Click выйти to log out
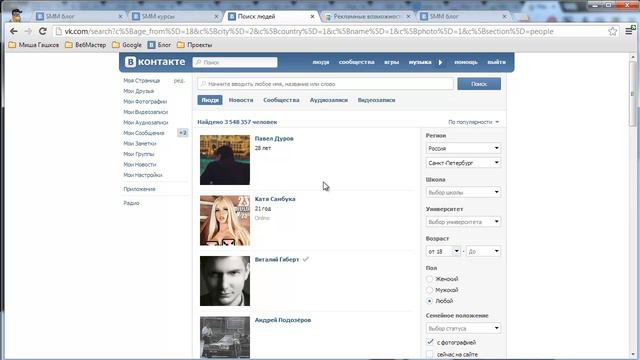 (x=496, y=62)
